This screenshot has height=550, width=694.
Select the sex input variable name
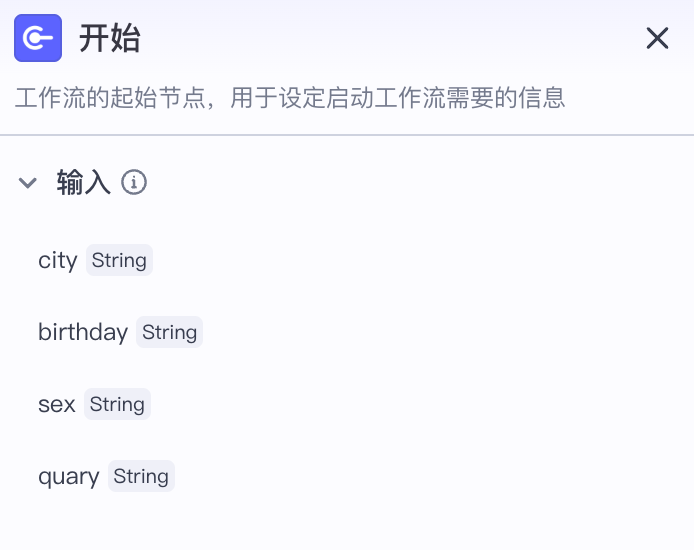tap(57, 404)
